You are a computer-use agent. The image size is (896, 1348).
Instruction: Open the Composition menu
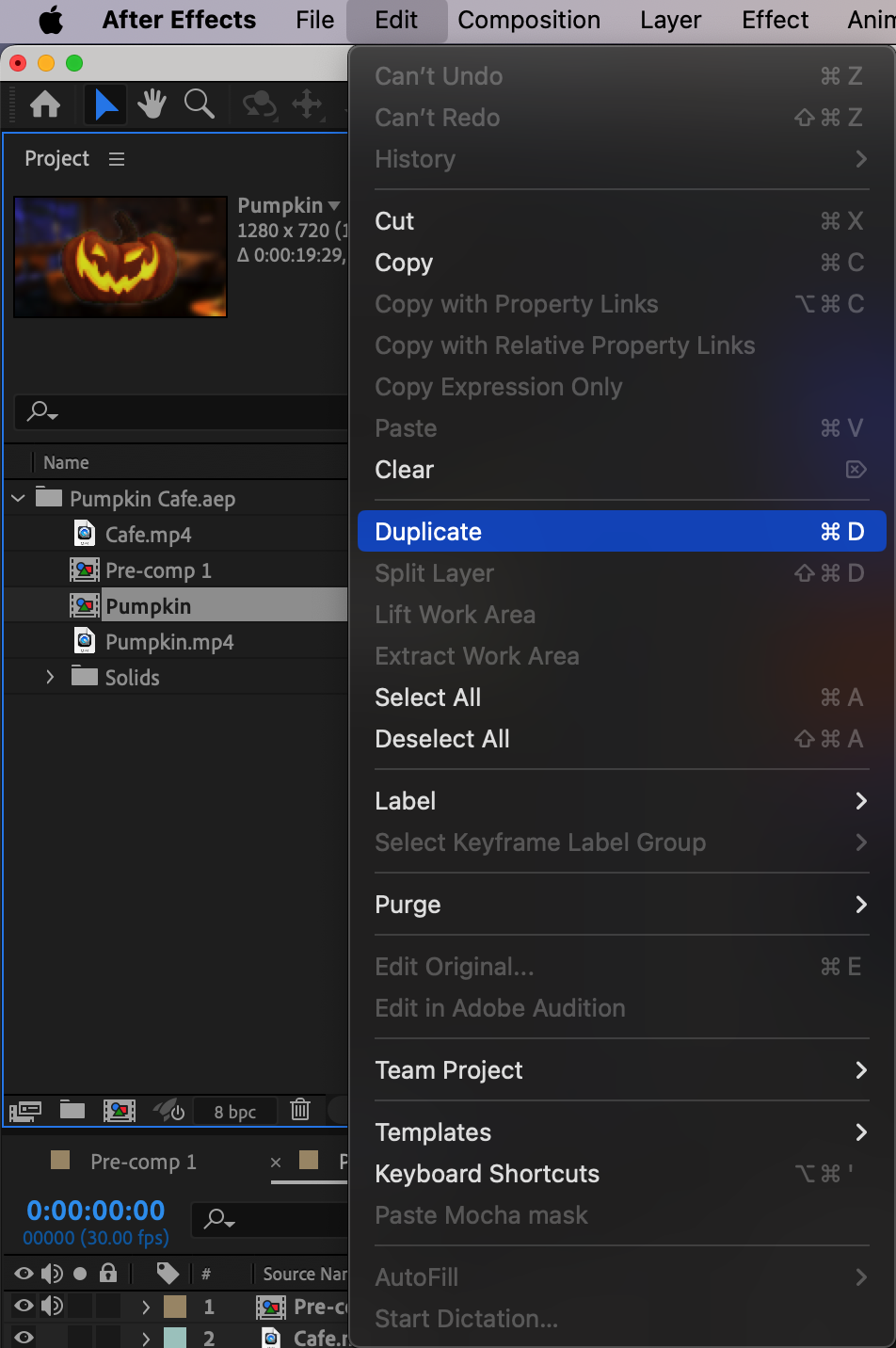529,20
